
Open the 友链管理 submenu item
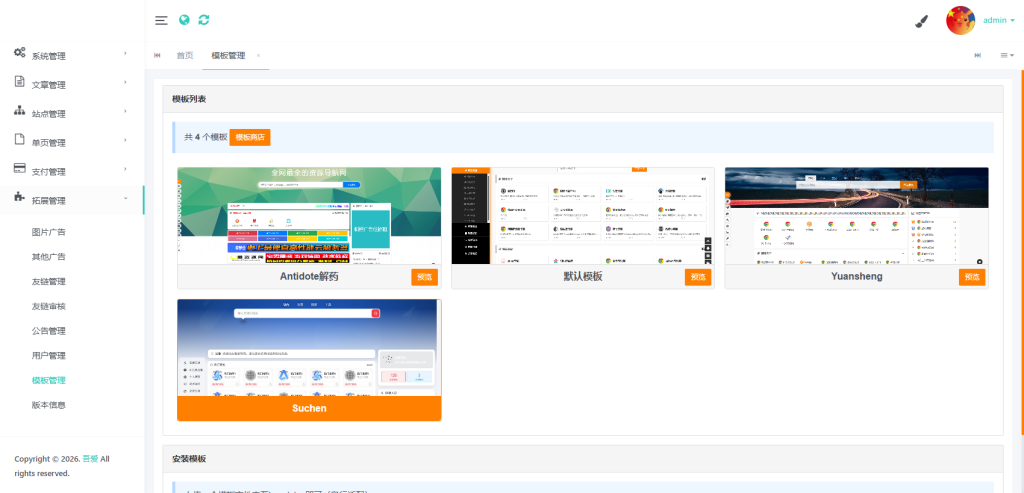coord(49,281)
